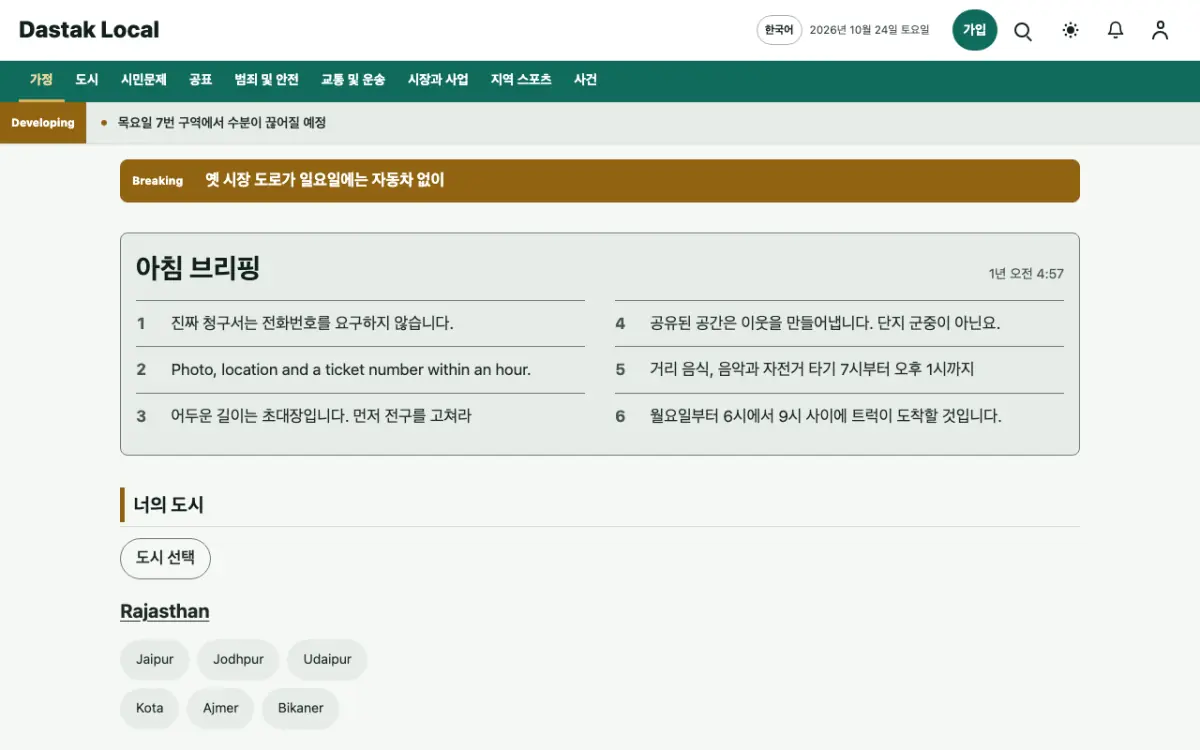Select the Jodhpur city chip
The height and width of the screenshot is (750, 1200).
pos(238,660)
